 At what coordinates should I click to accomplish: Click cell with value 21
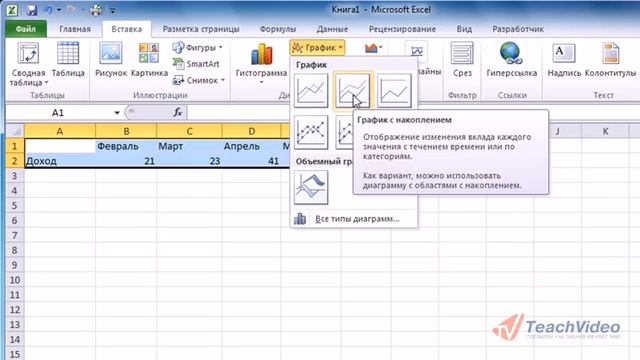(126, 161)
